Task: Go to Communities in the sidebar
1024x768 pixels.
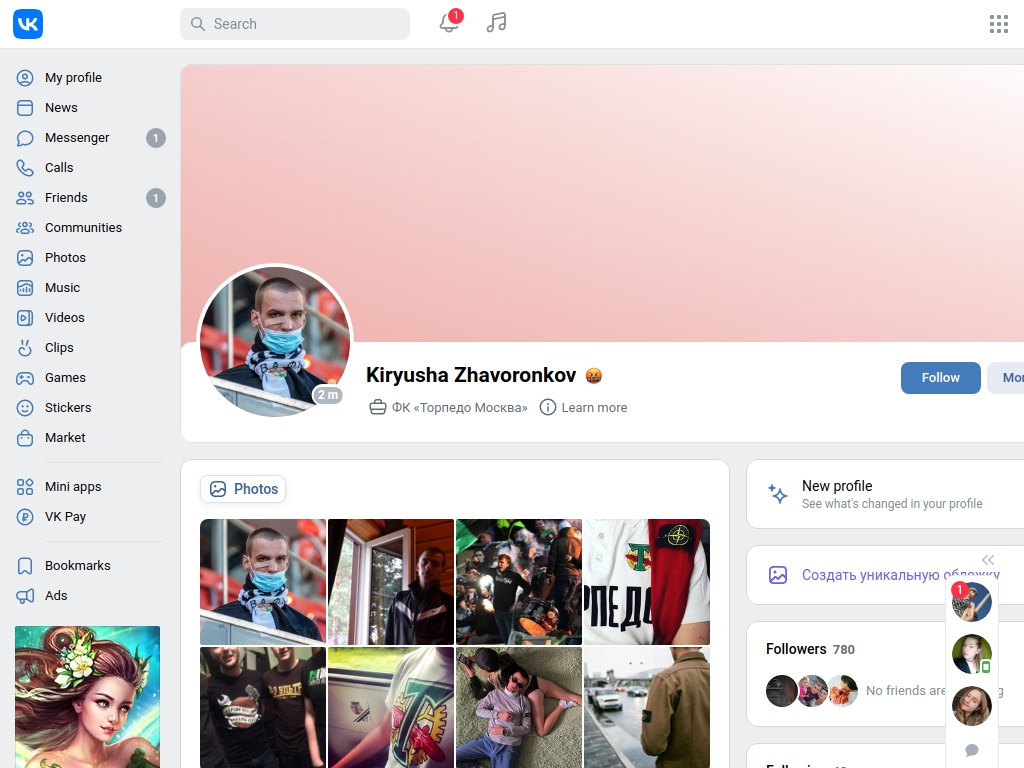Action: click(x=83, y=228)
